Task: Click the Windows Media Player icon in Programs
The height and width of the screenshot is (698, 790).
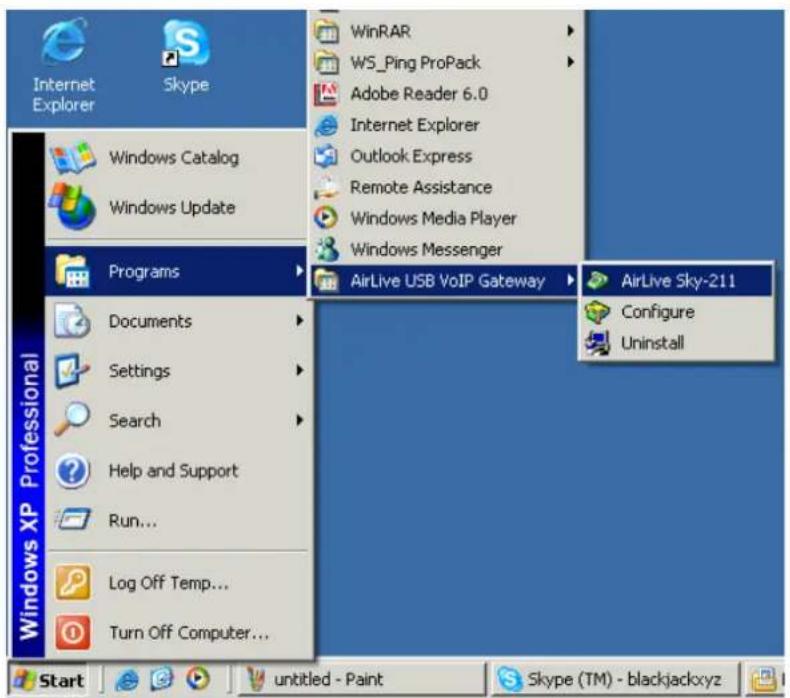Action: (x=326, y=218)
